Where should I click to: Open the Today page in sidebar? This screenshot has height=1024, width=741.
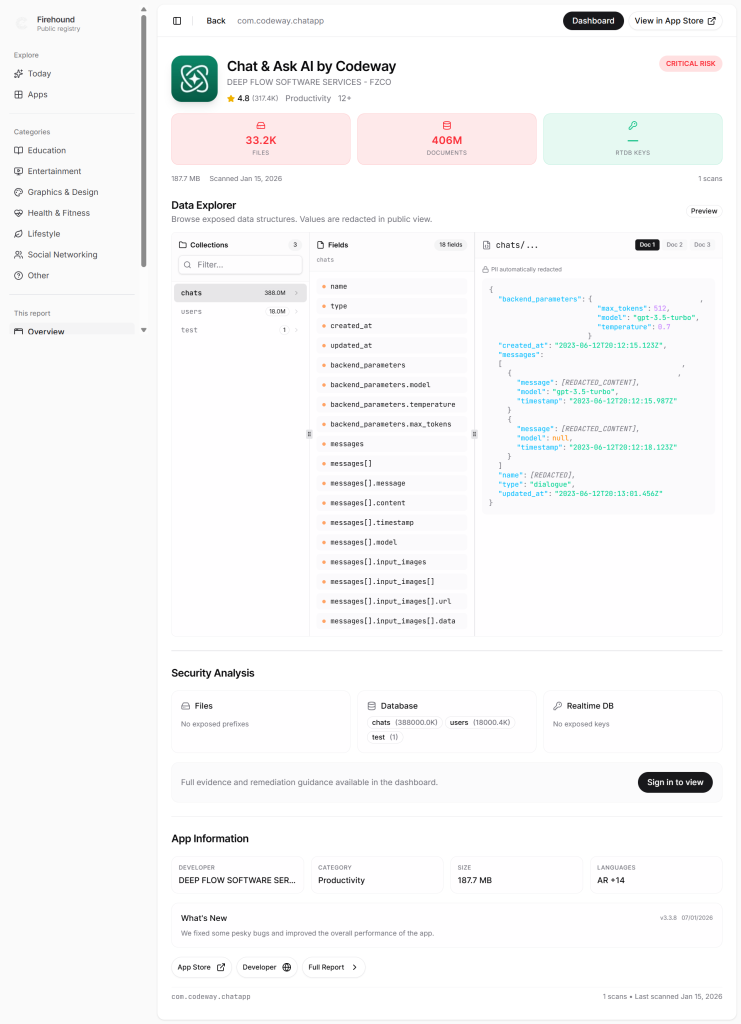point(39,74)
